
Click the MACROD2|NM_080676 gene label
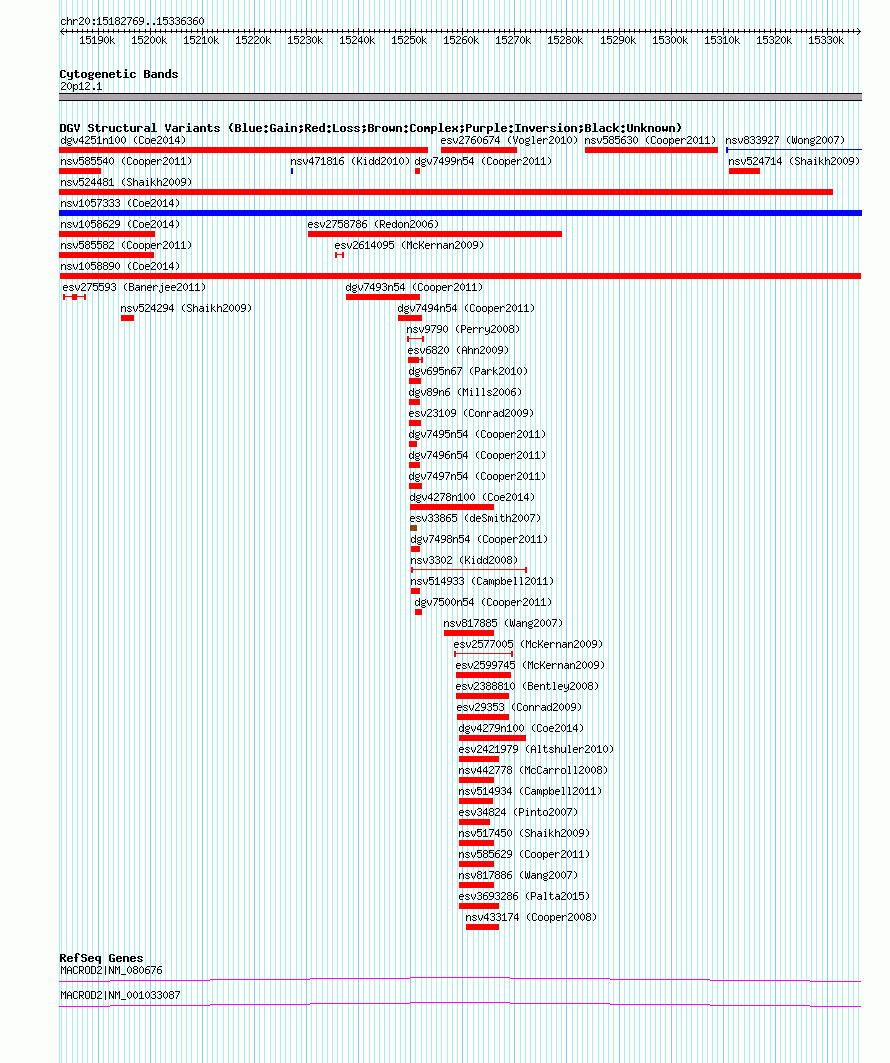(111, 971)
